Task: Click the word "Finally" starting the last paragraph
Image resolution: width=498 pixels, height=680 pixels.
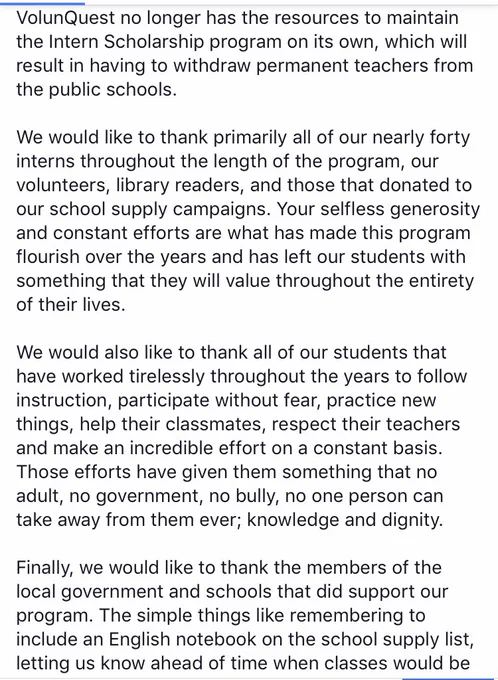Action: tap(45, 568)
